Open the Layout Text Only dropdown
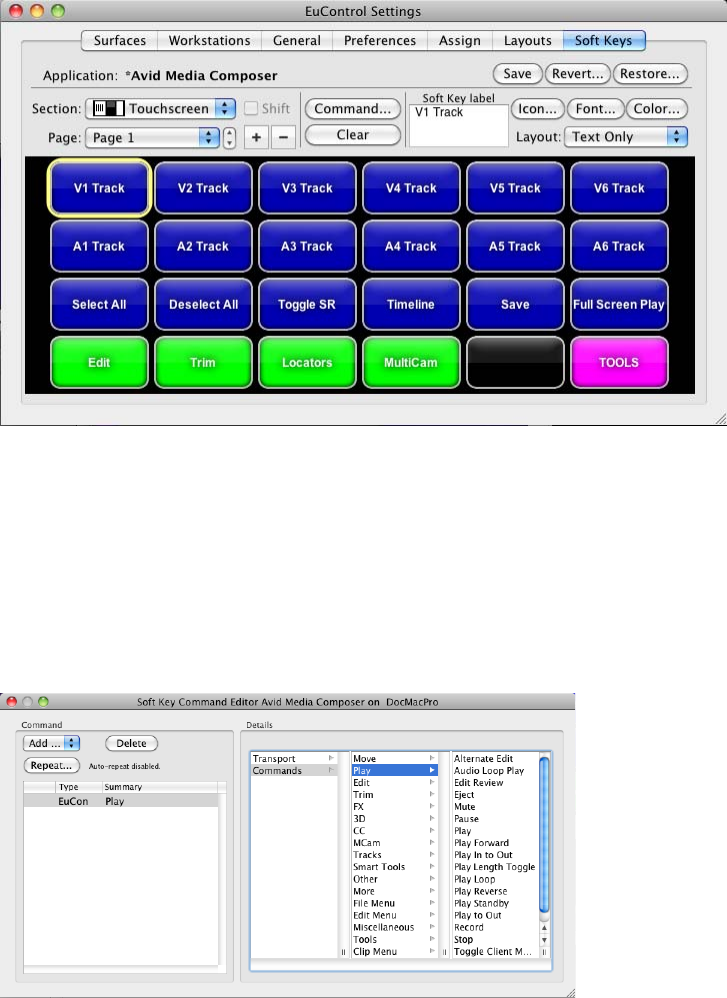 626,136
